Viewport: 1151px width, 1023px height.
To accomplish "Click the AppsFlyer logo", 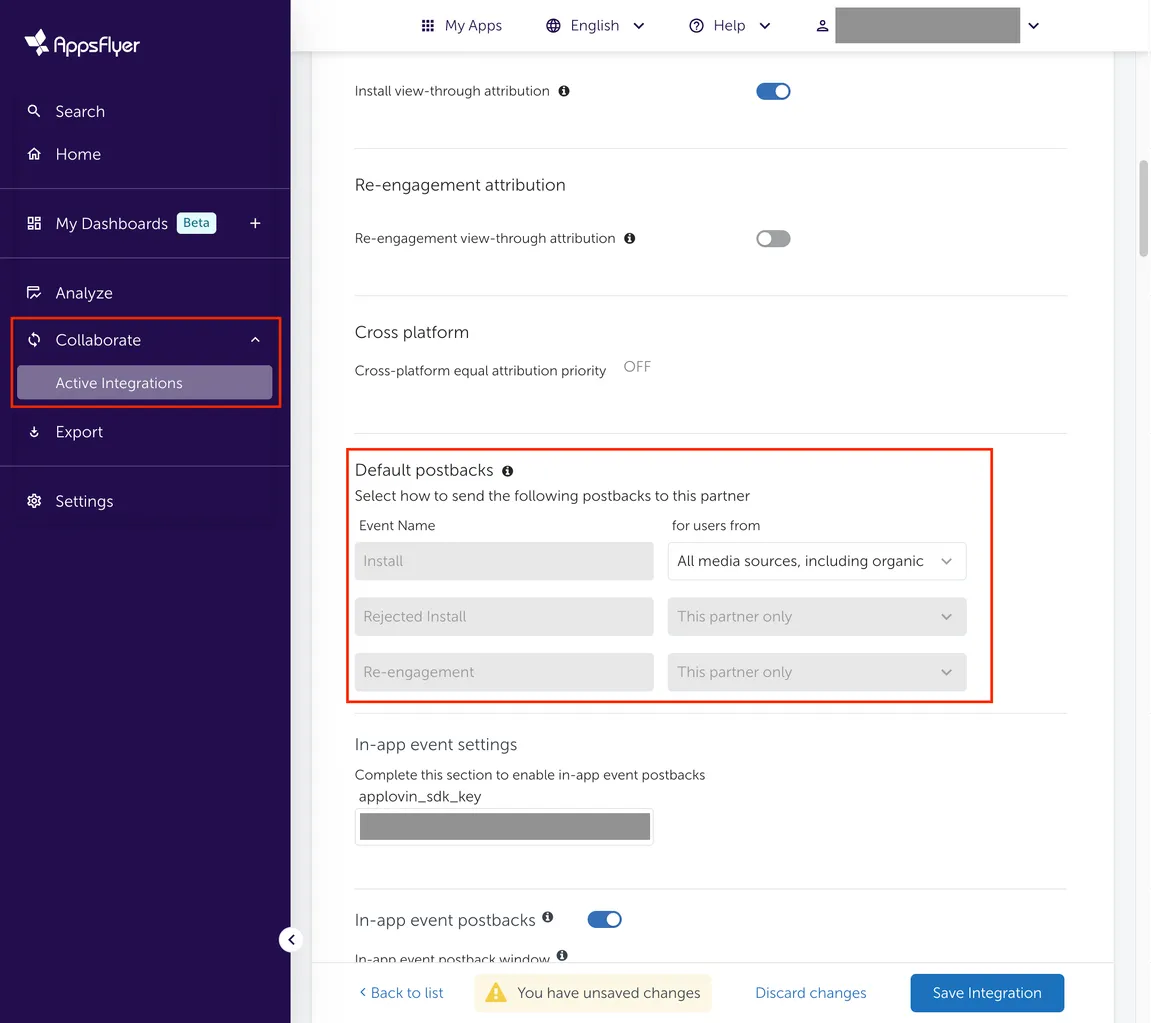I will pyautogui.click(x=80, y=43).
